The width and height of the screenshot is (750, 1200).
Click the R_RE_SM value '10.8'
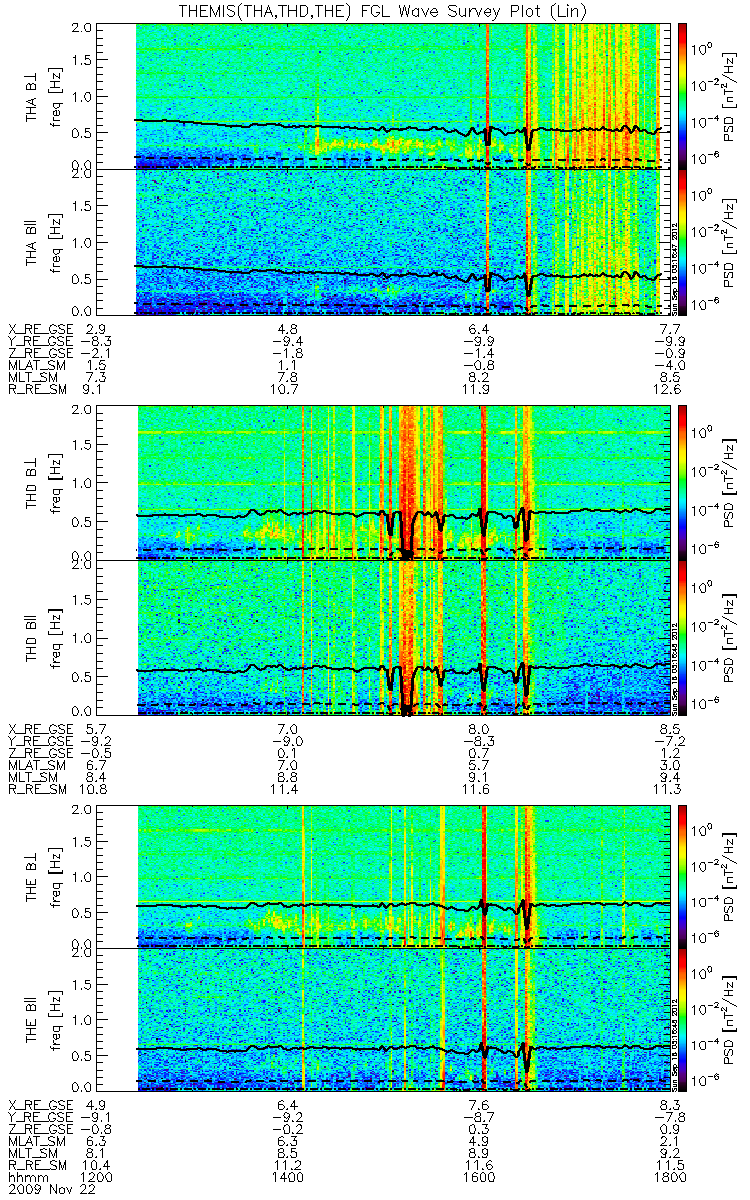97,791
